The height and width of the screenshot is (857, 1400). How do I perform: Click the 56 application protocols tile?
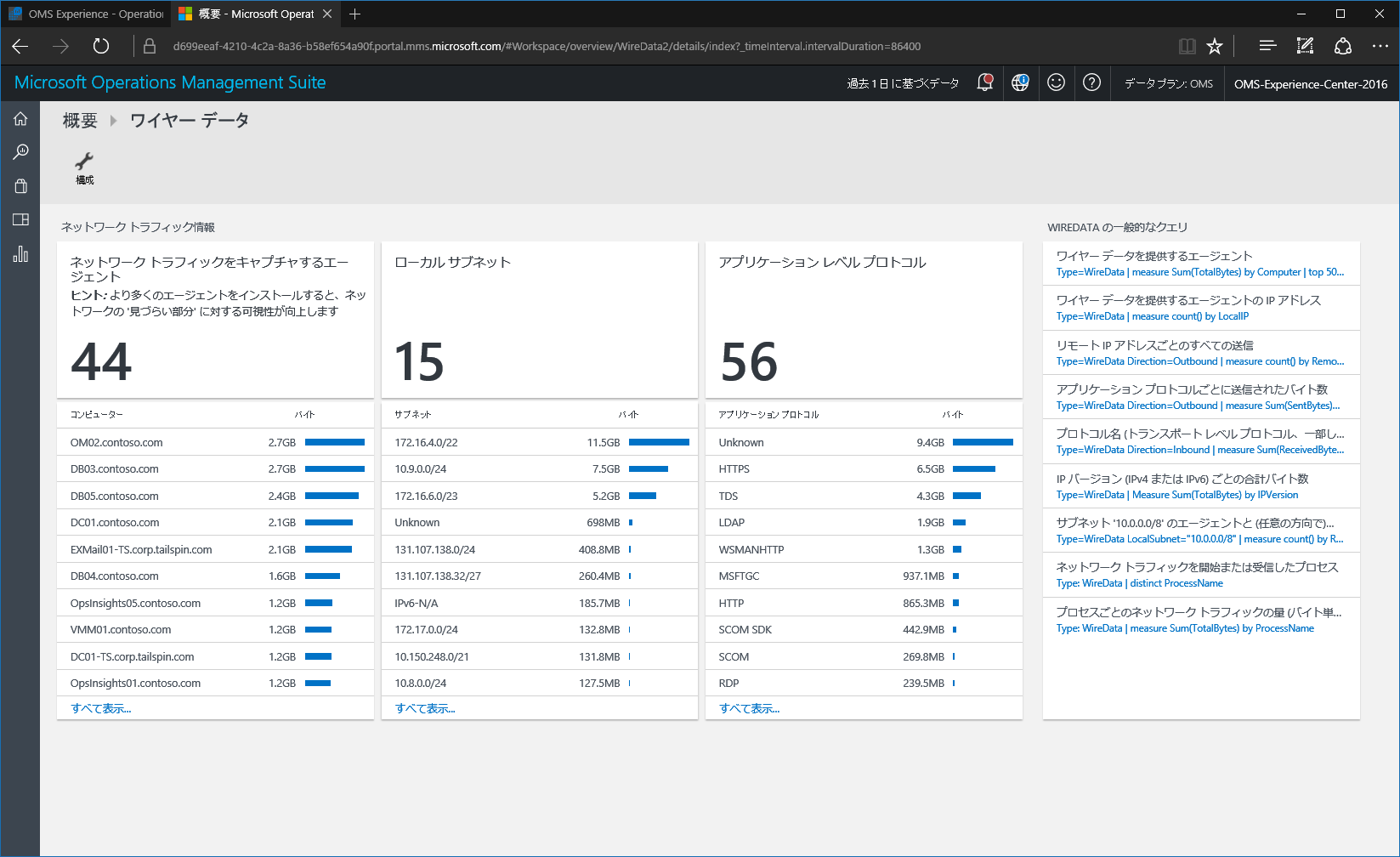coord(864,320)
